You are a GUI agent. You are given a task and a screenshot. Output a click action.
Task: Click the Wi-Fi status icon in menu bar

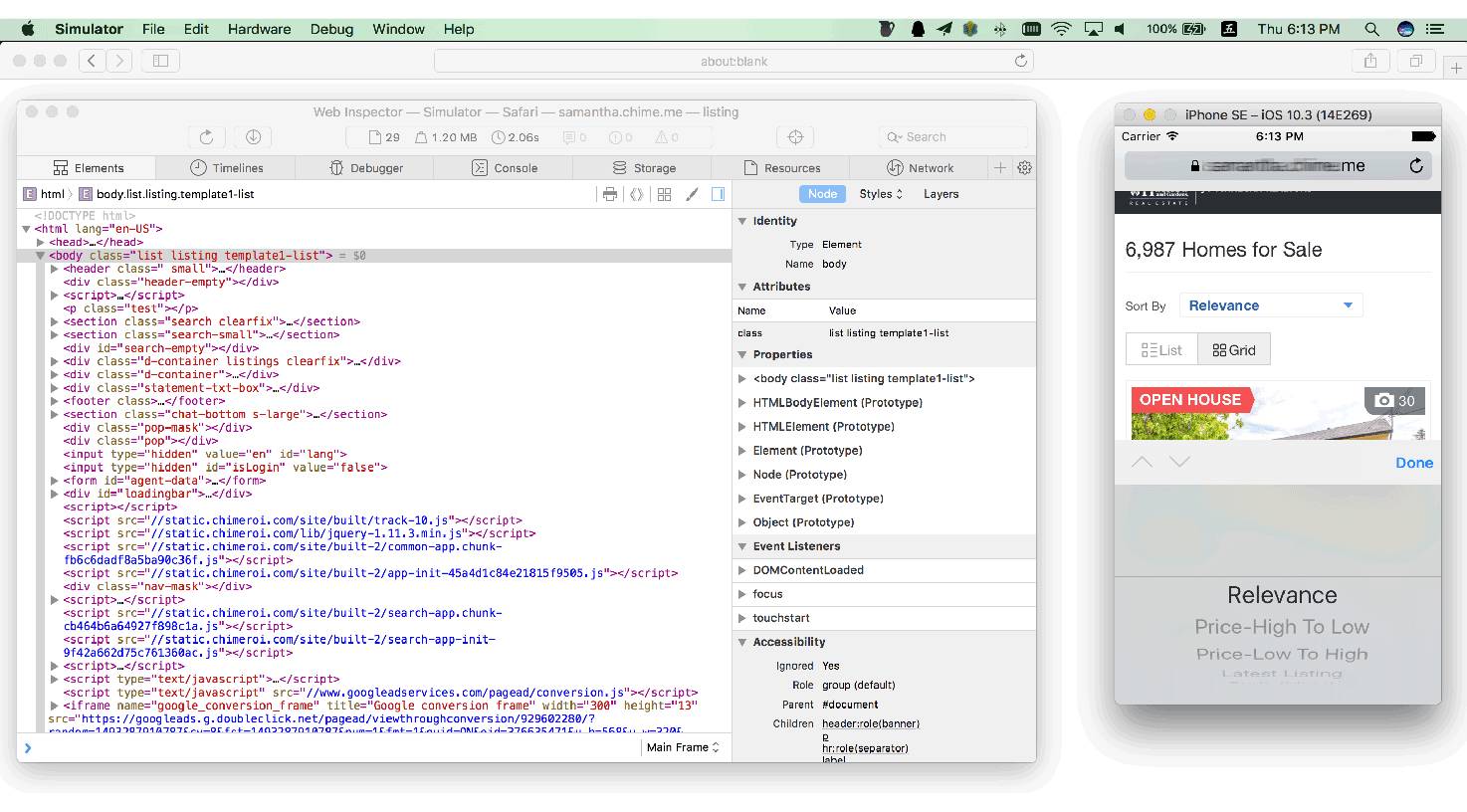(1061, 29)
